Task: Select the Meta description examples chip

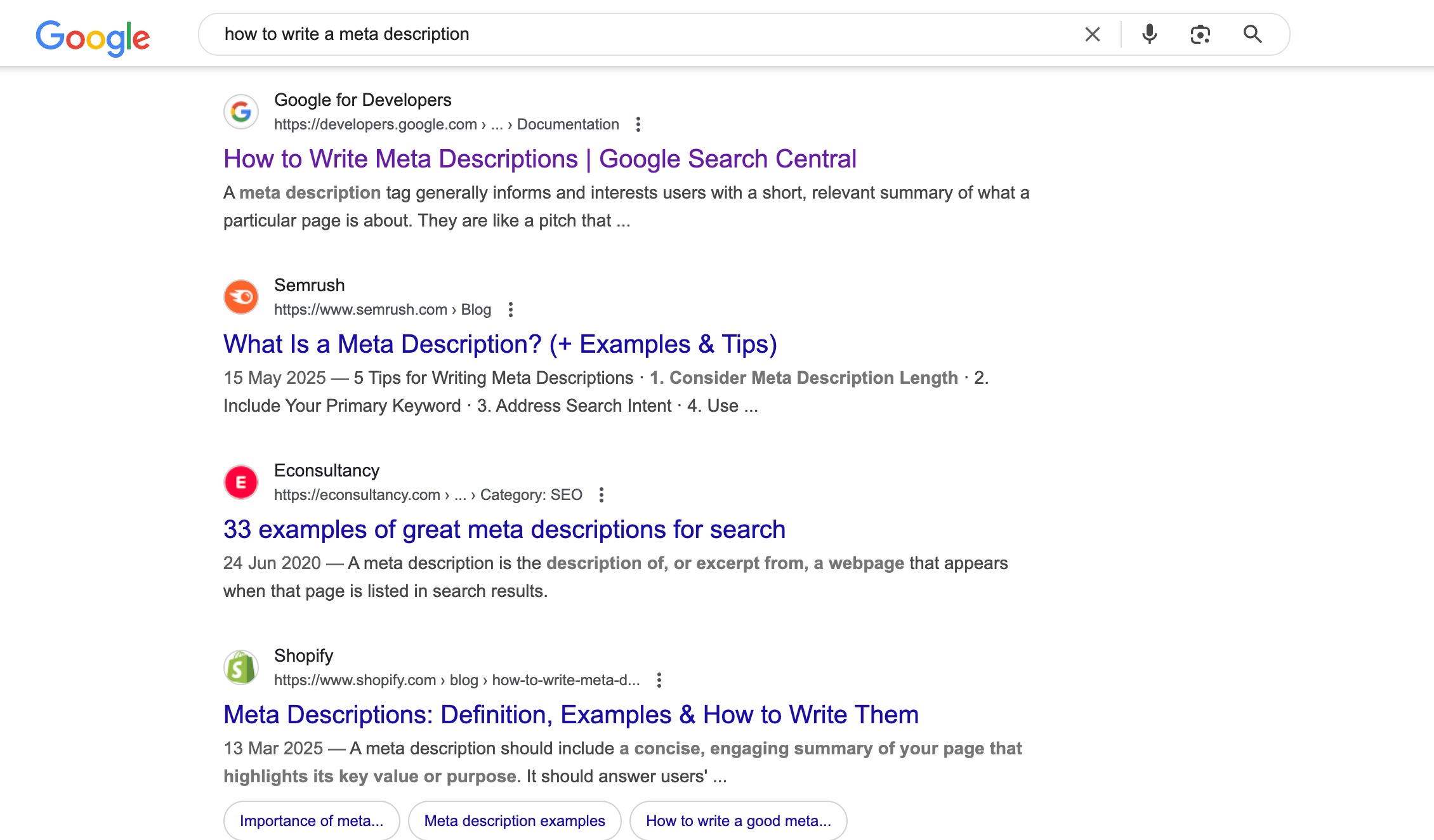Action: (x=515, y=820)
